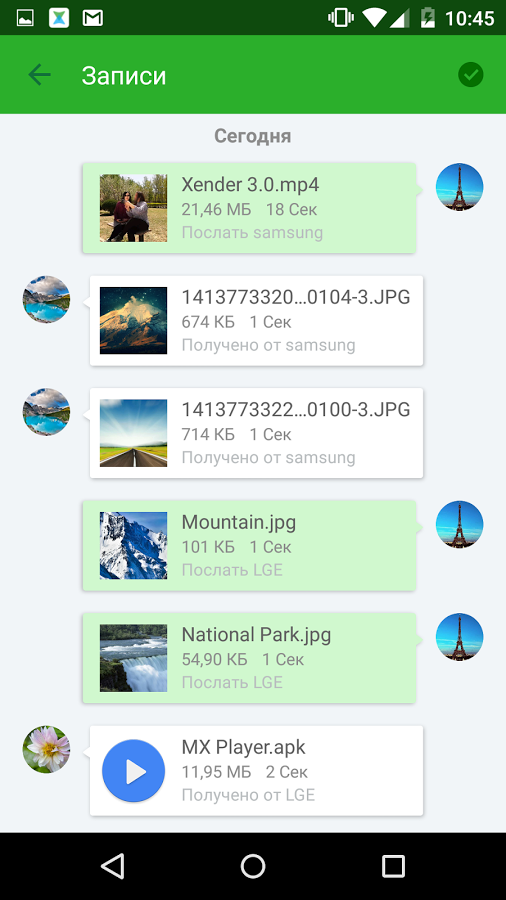Select the National Park.jpg file name
Image resolution: width=506 pixels, height=900 pixels.
[256, 635]
